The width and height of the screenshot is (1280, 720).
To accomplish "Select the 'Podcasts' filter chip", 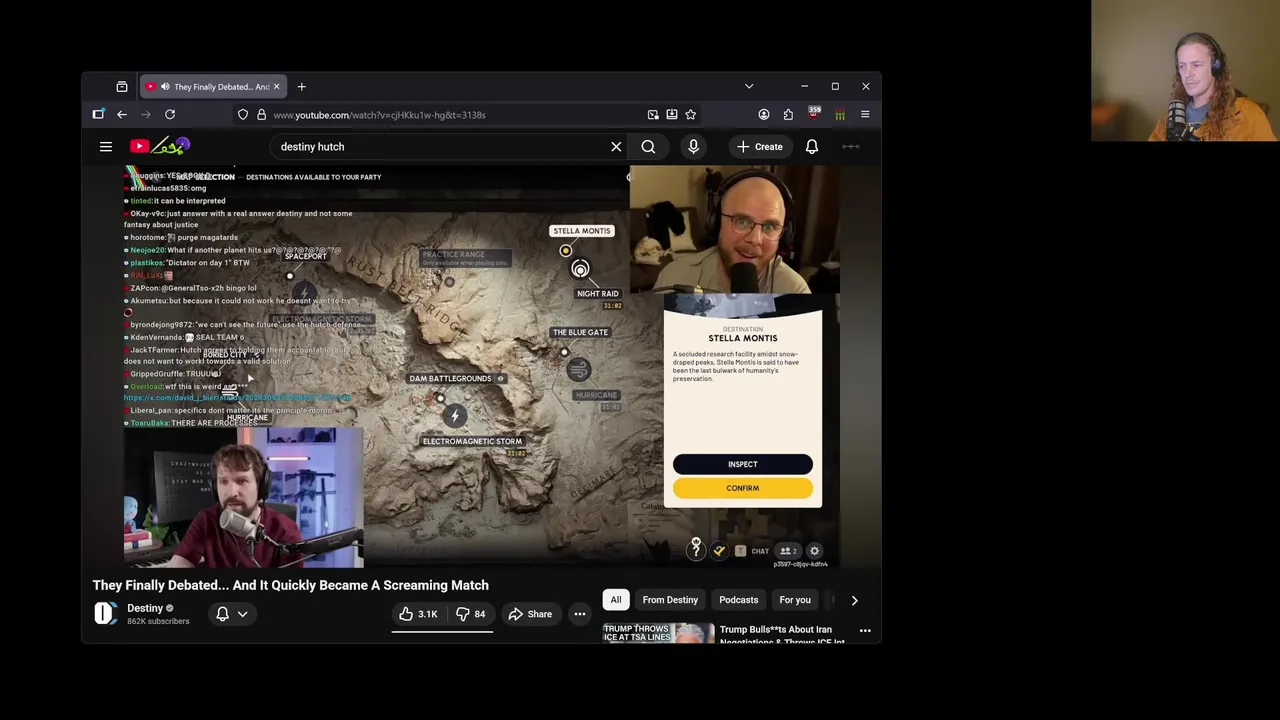I will click(739, 600).
